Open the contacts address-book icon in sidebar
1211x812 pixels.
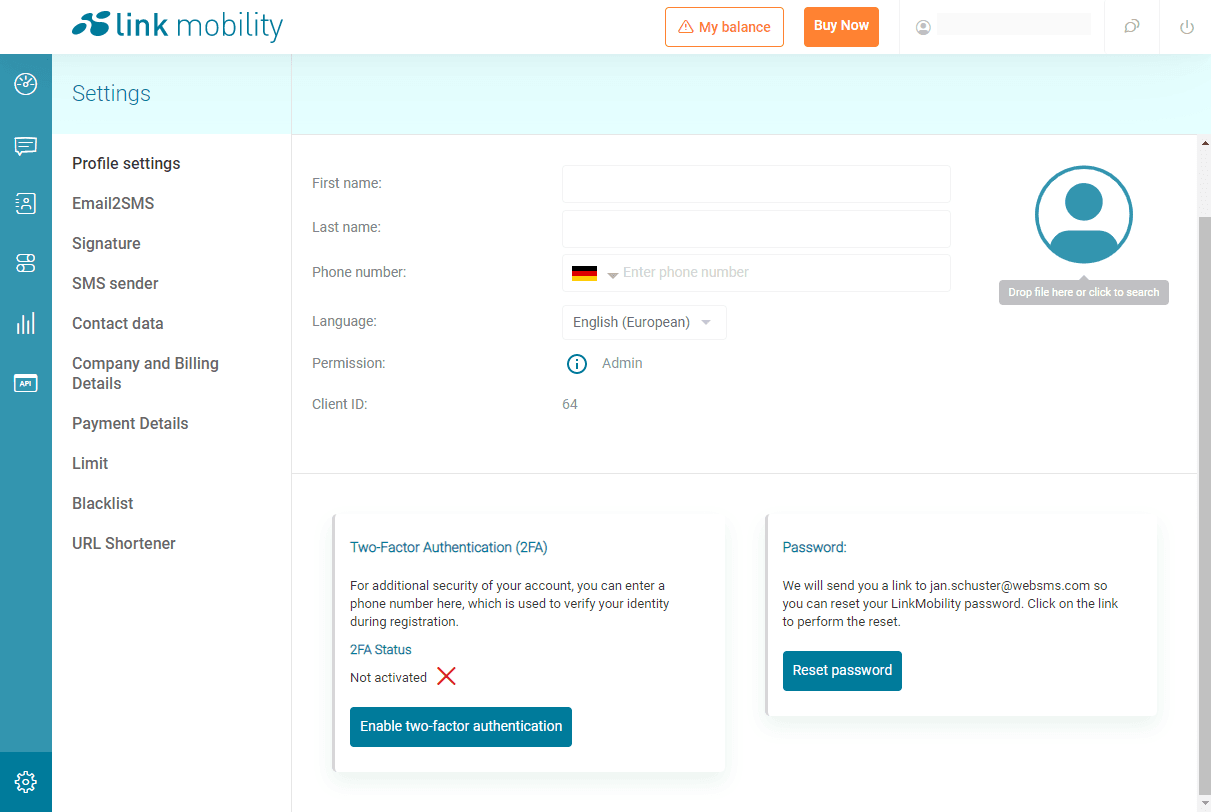point(26,203)
